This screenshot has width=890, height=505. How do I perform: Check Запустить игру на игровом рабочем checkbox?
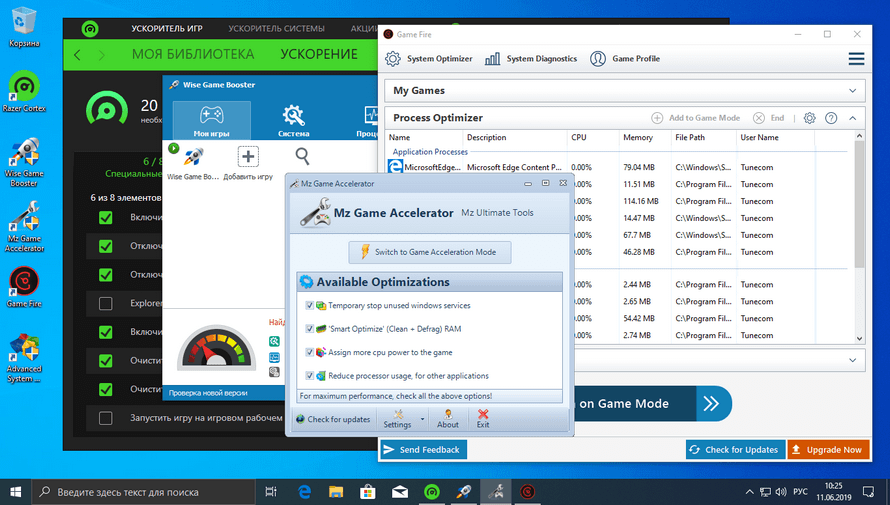click(106, 418)
